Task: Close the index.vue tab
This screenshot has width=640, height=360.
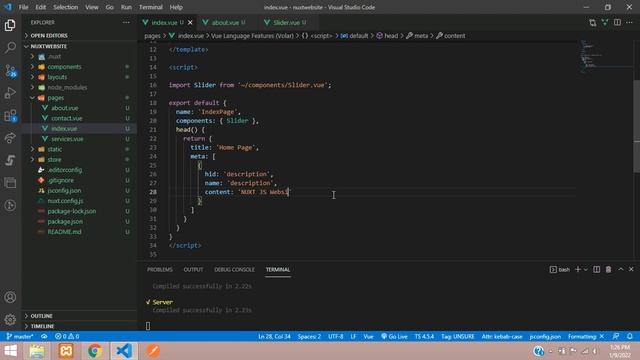Action: click(x=190, y=22)
